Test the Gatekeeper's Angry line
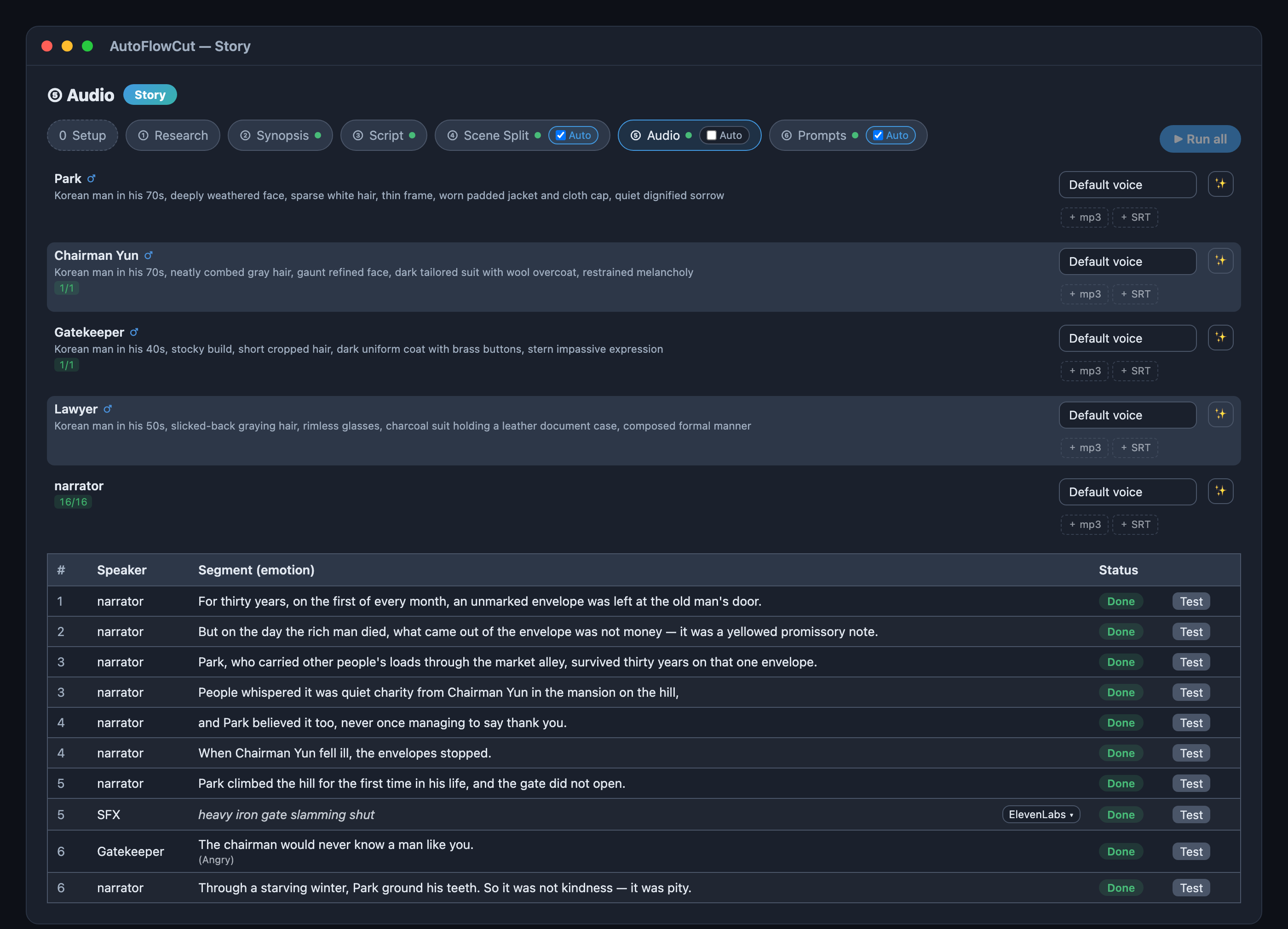The height and width of the screenshot is (929, 1288). click(x=1191, y=851)
